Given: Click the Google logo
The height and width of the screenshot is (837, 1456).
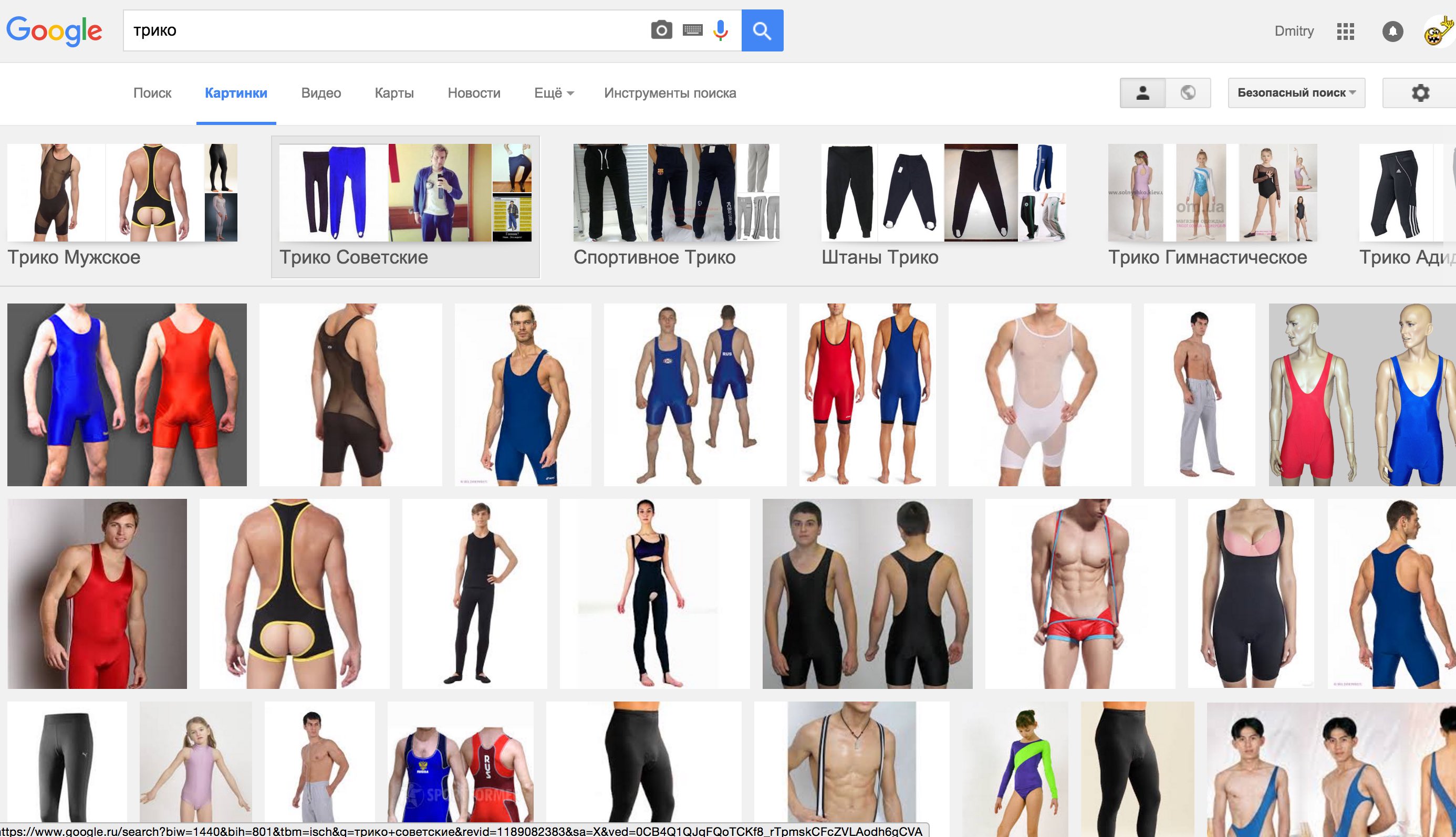Looking at the screenshot, I should pyautogui.click(x=54, y=31).
